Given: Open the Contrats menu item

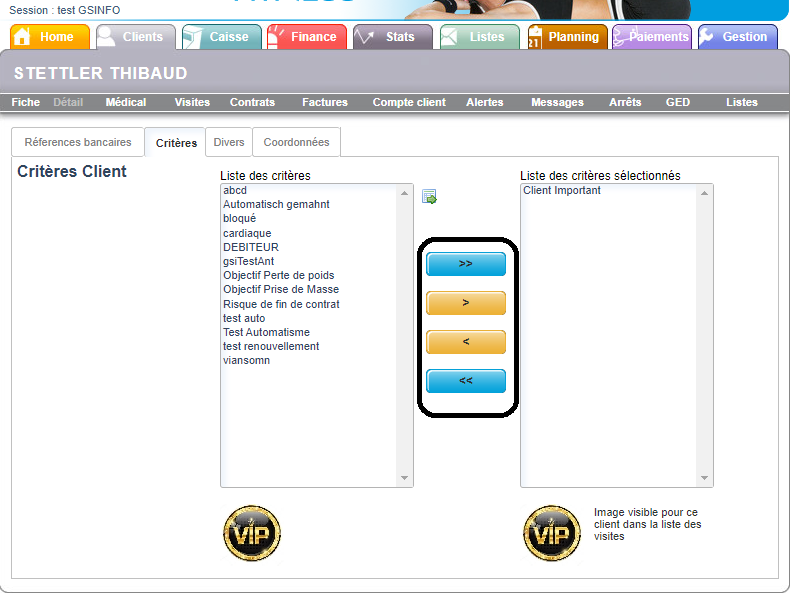Looking at the screenshot, I should coord(252,102).
